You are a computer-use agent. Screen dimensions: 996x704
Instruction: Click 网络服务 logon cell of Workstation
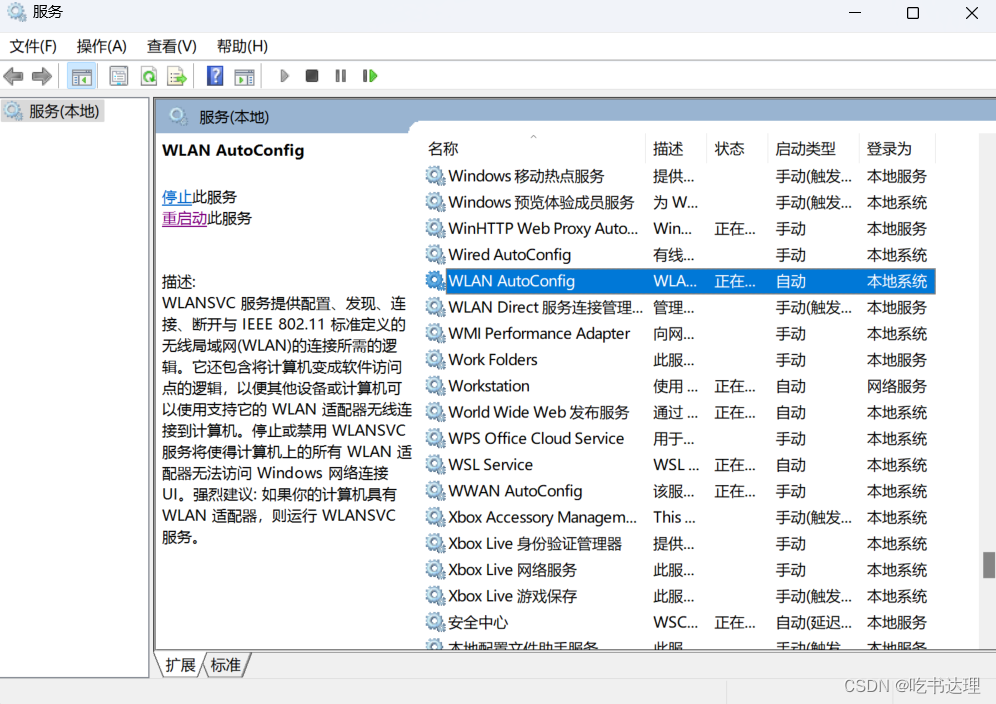[x=896, y=386]
